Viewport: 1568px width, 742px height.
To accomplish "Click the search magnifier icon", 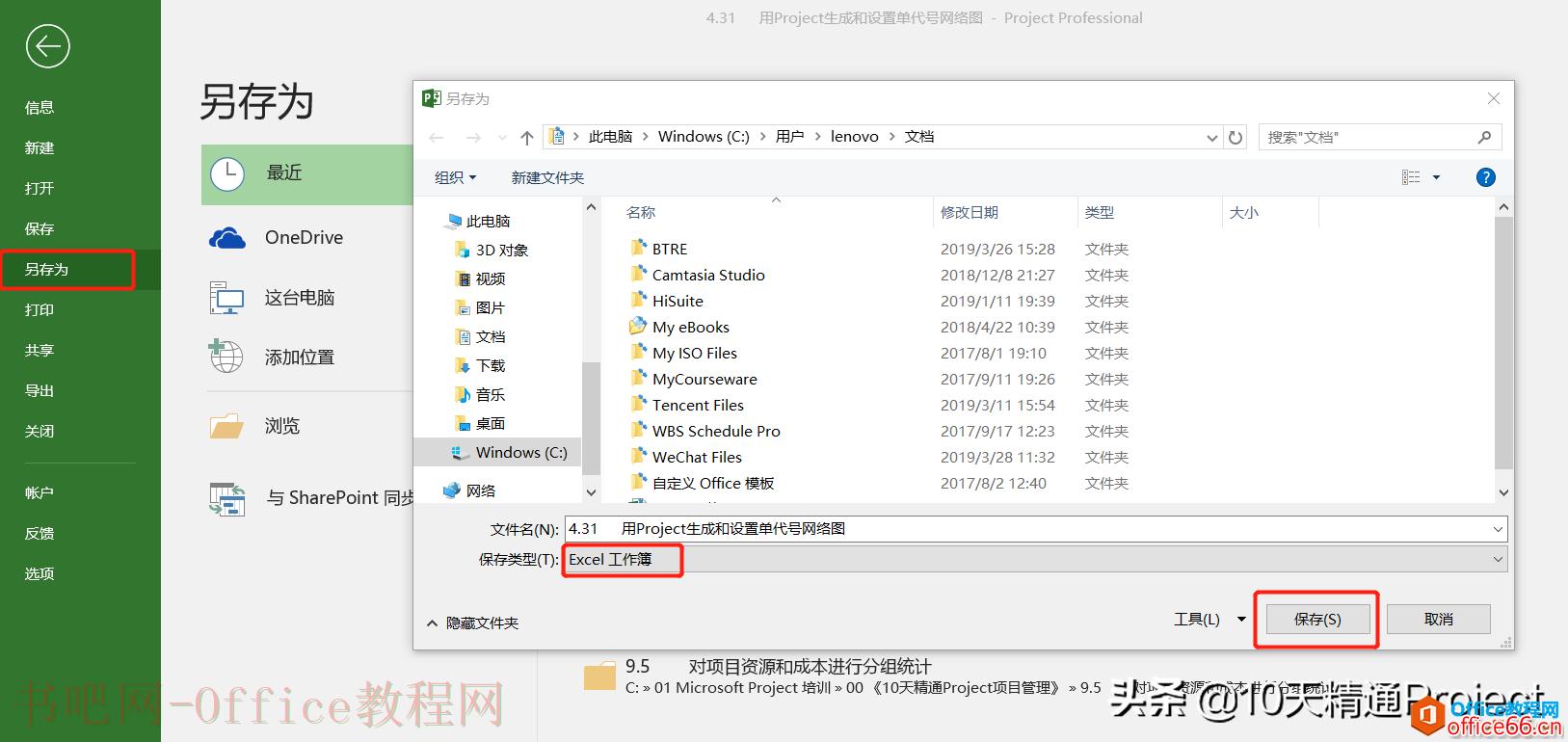I will (x=1484, y=138).
